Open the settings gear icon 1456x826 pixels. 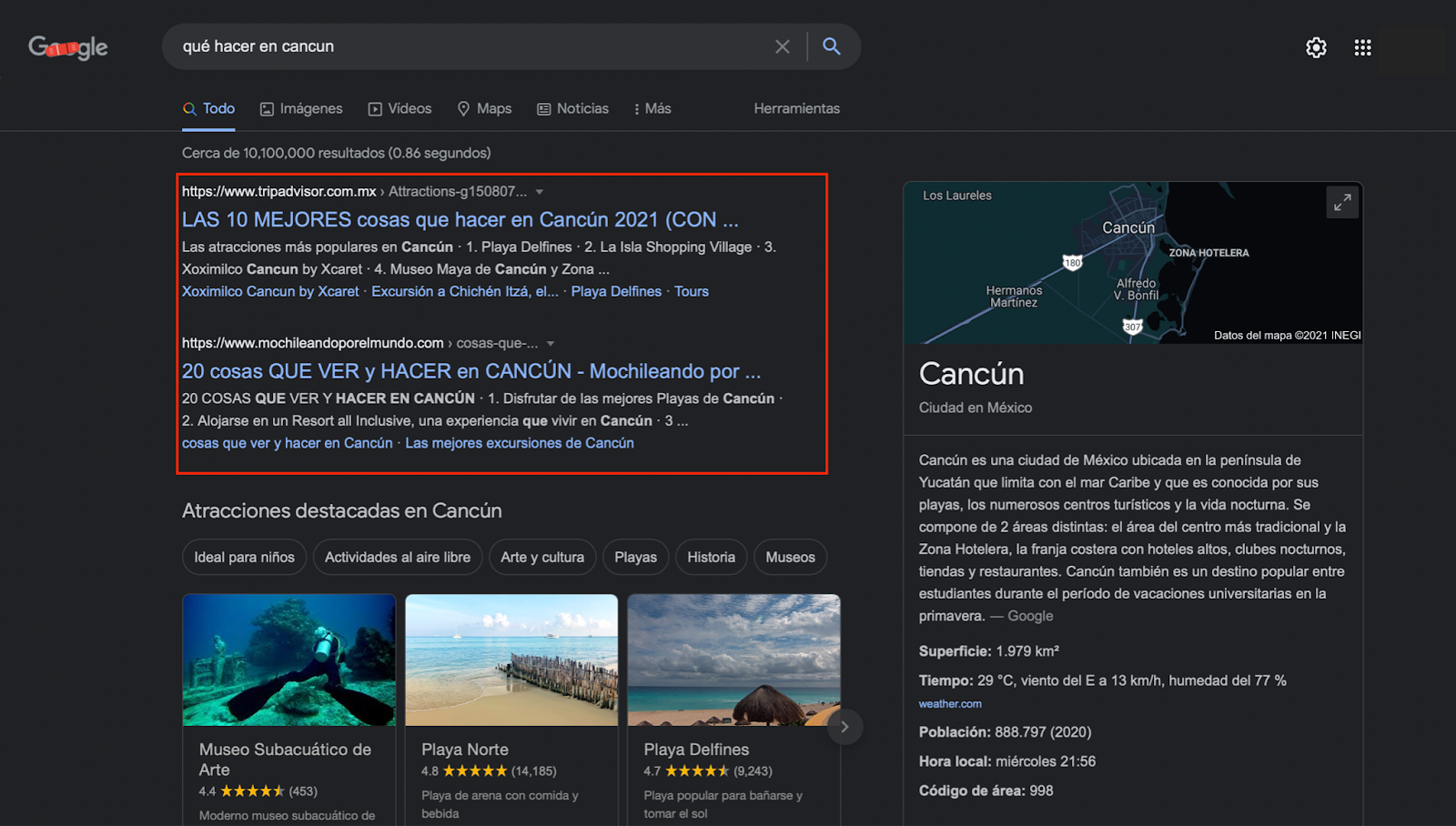pyautogui.click(x=1316, y=47)
